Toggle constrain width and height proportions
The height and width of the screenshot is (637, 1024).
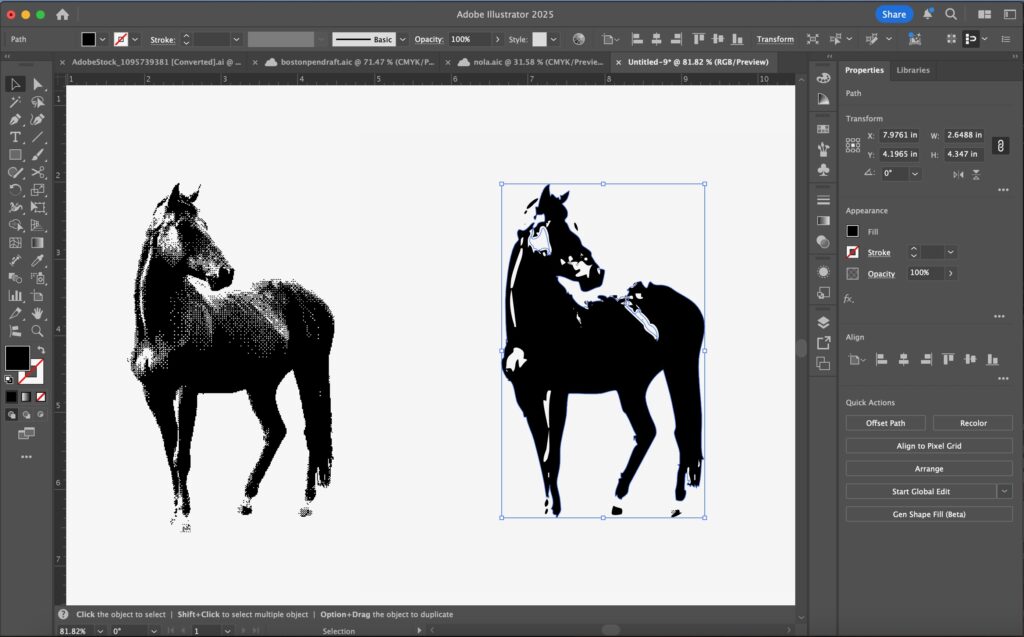[x=1001, y=146]
